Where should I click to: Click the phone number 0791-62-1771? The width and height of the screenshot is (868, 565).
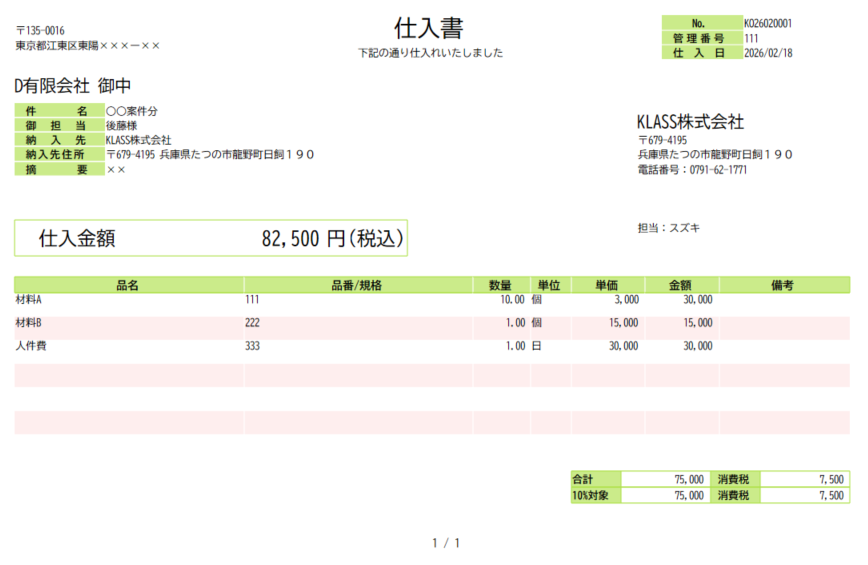coord(717,170)
